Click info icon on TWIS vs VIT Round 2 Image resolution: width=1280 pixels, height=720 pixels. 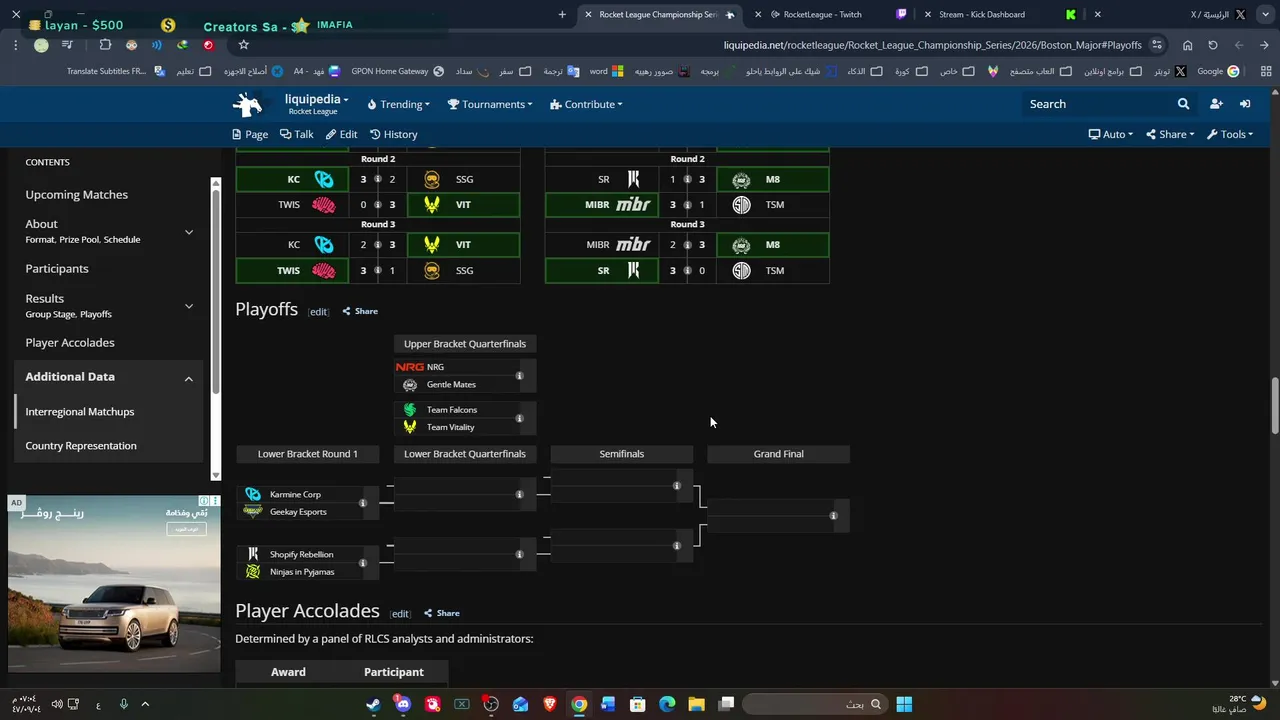378,205
